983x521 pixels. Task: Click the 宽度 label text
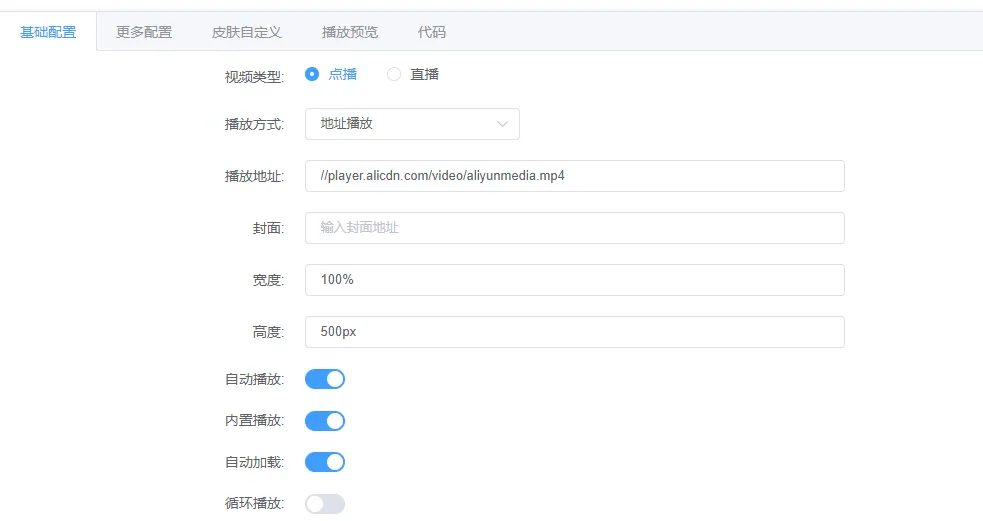pos(268,280)
